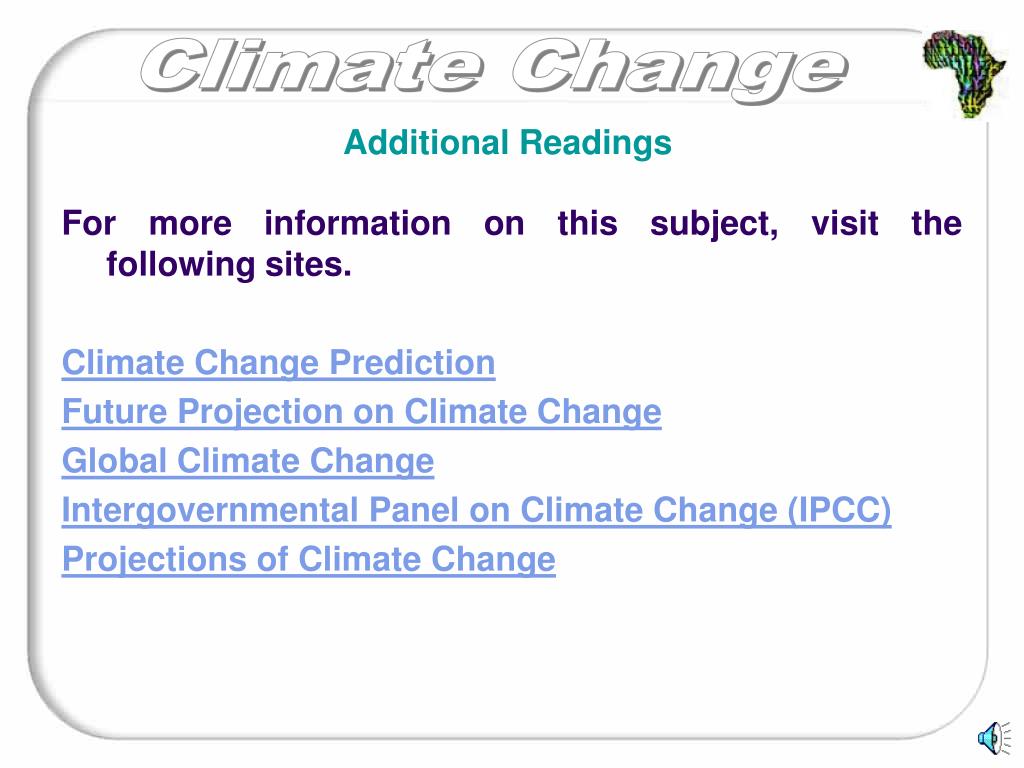
Task: Click the 'following sites.' text line
Action: coord(229,264)
